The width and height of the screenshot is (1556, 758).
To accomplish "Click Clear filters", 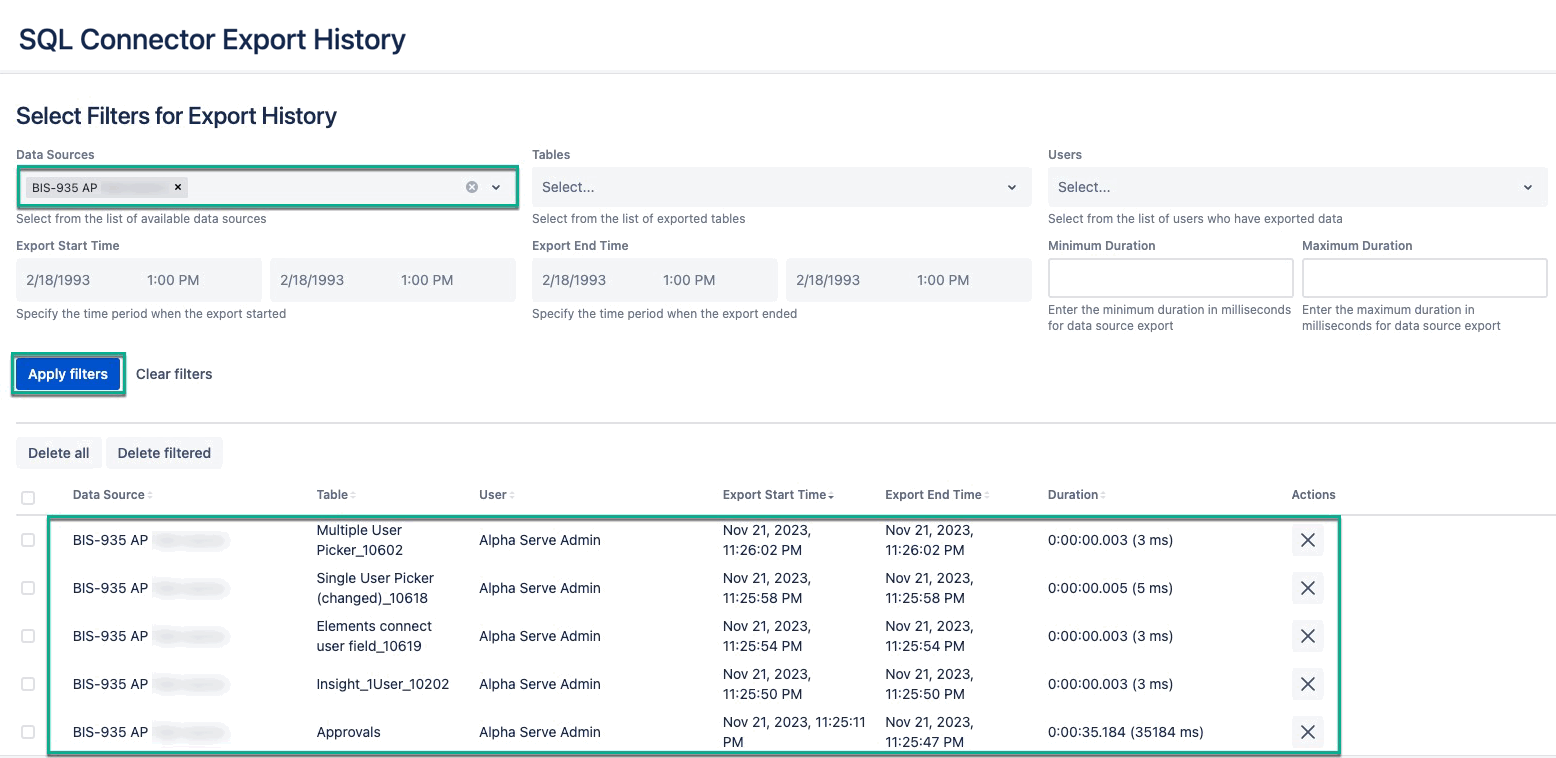I will tap(173, 373).
